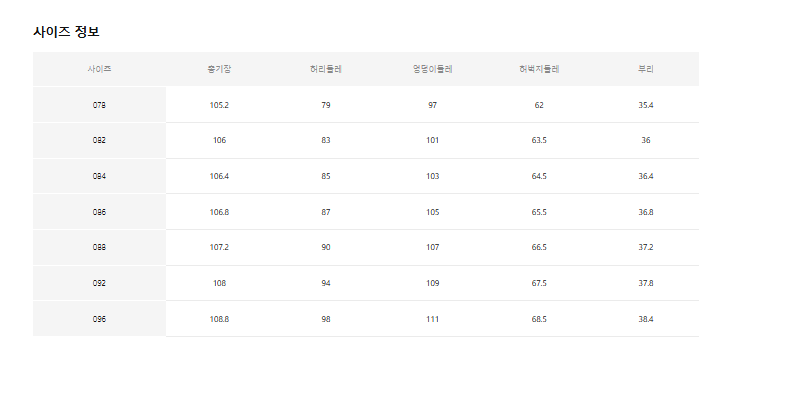Viewport: 788px width, 394px height.
Task: Click the thigh value 63.5 cell
Action: 539,141
